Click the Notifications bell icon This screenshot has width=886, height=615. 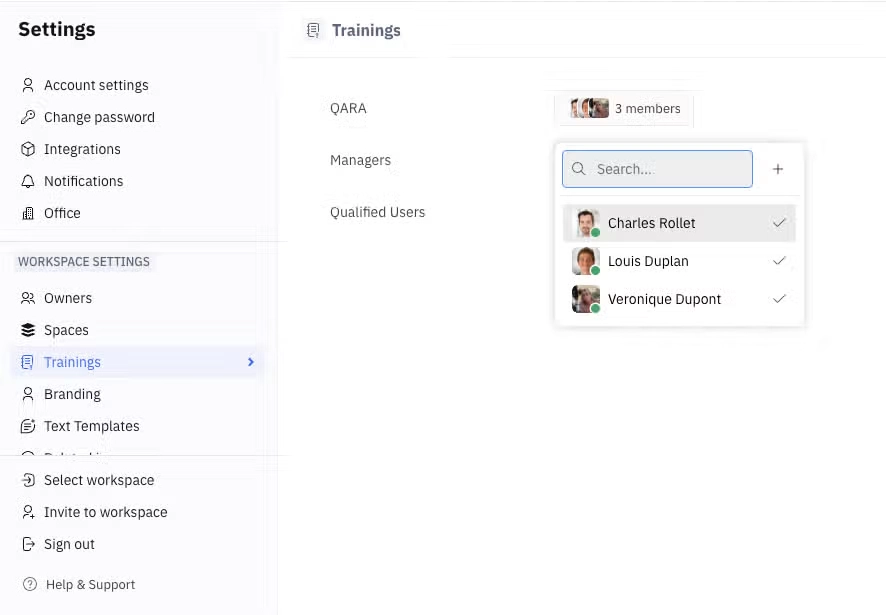(x=27, y=181)
